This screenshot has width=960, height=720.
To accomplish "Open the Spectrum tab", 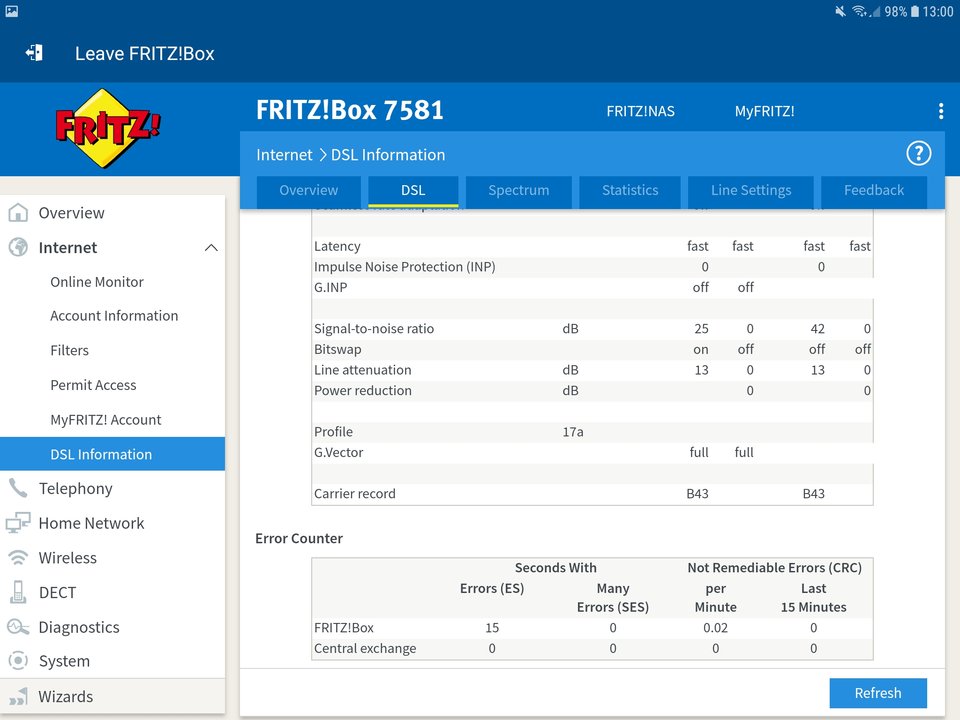I will pos(519,190).
